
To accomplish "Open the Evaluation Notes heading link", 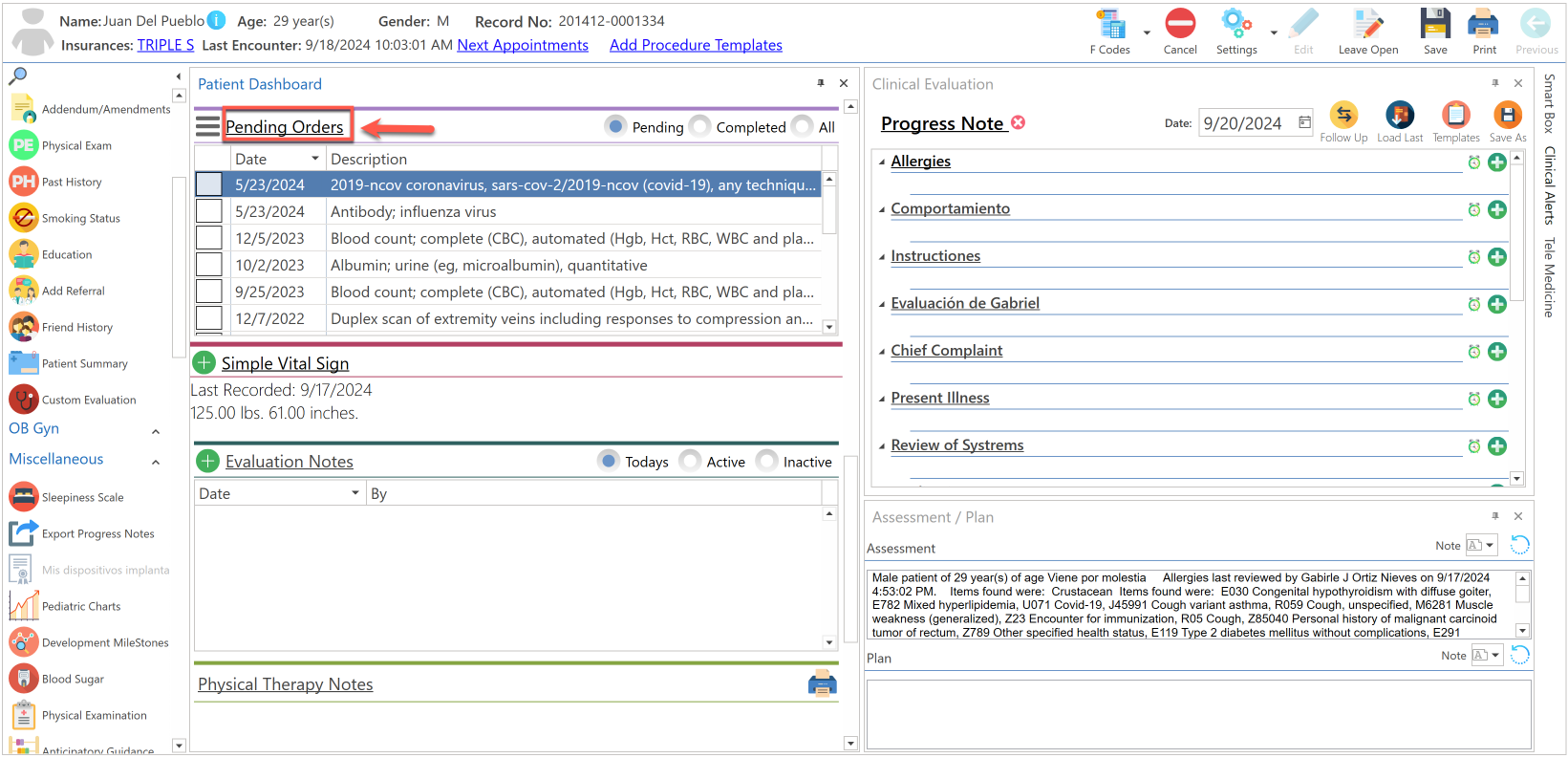I will coord(290,462).
